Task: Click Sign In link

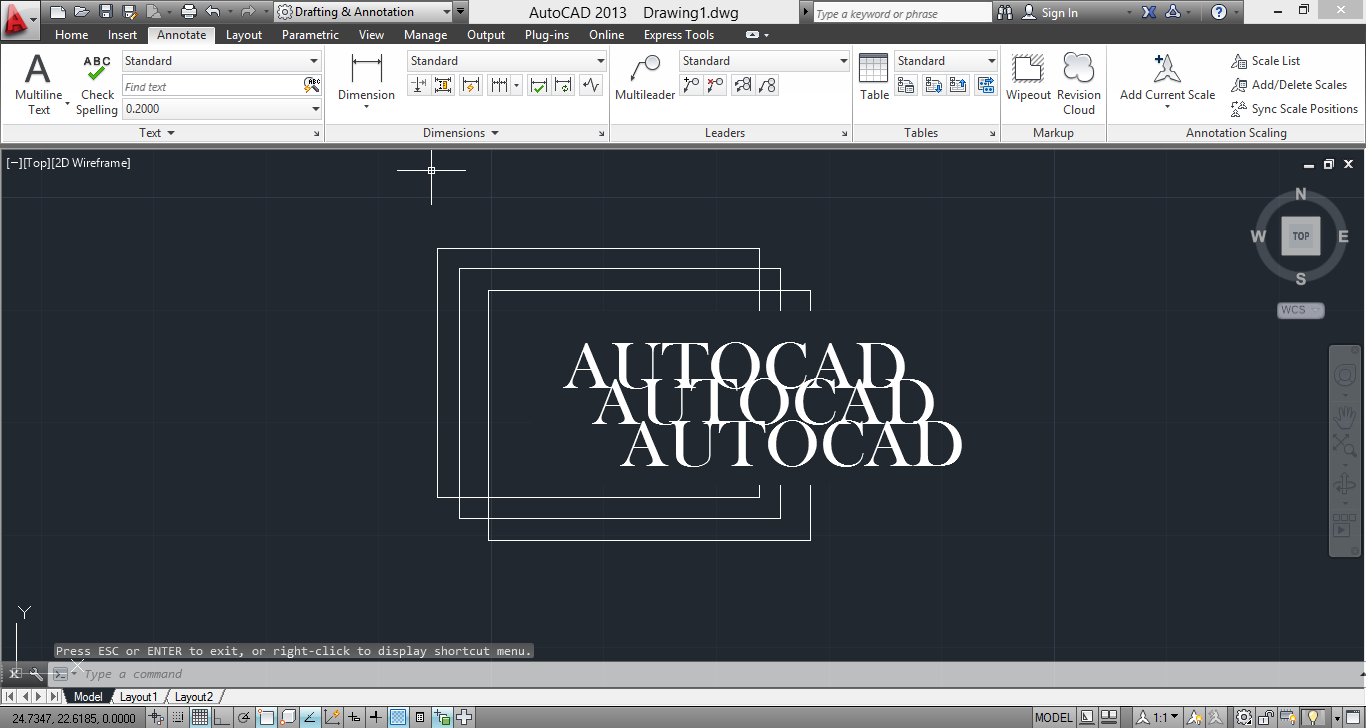Action: click(1059, 13)
